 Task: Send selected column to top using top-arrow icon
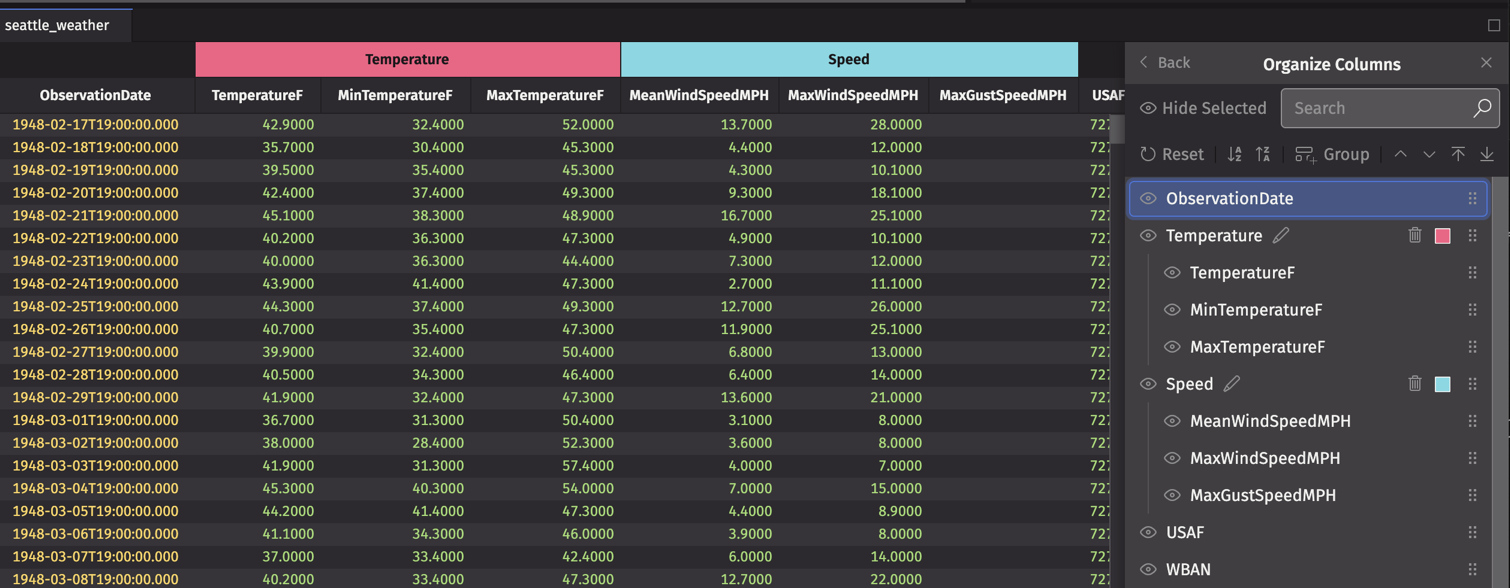pos(1458,154)
